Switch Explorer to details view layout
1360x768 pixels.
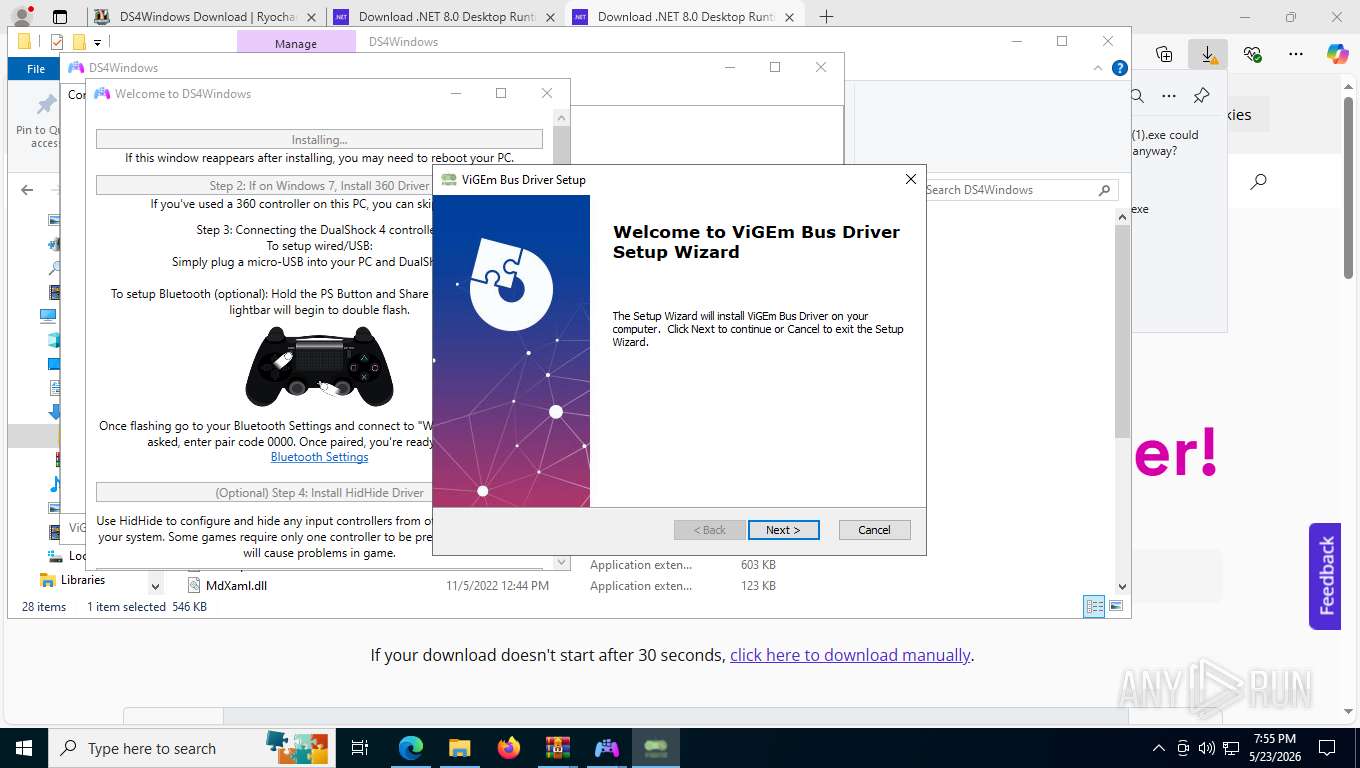1095,607
